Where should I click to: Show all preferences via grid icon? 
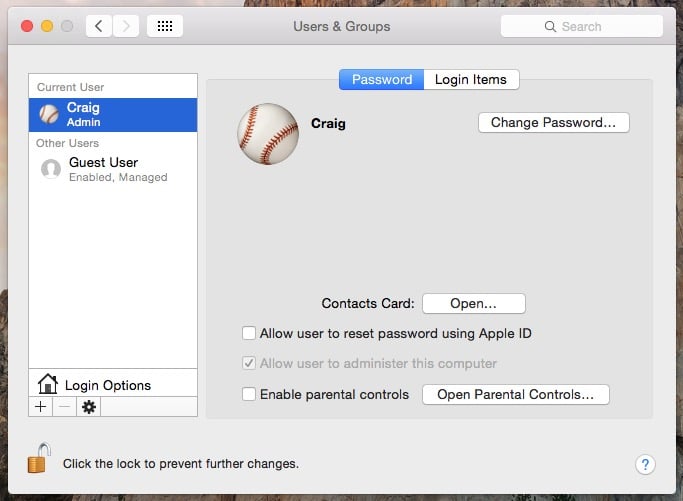click(x=165, y=26)
